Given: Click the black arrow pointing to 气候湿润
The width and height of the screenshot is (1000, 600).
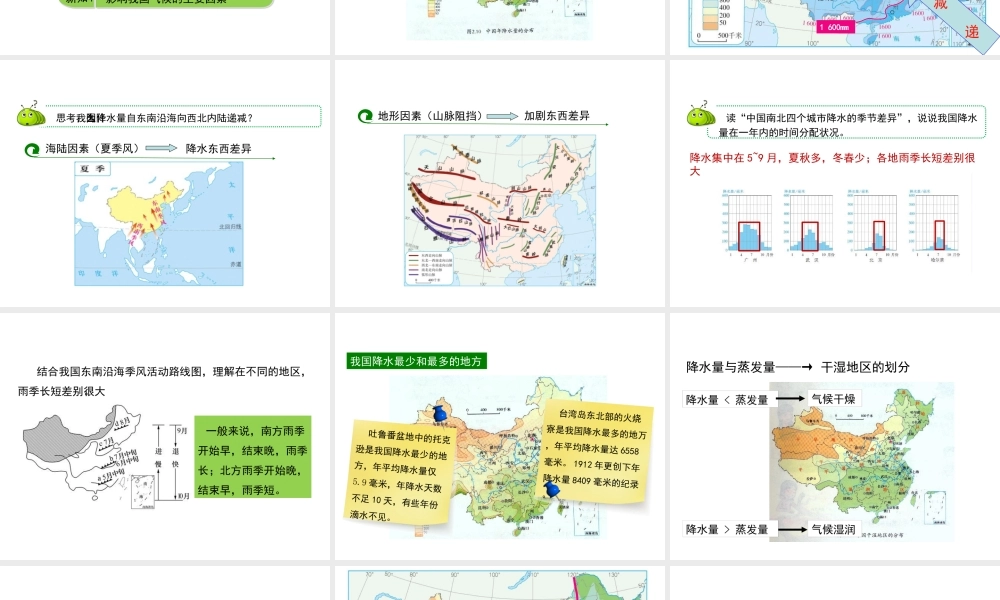Looking at the screenshot, I should coord(793,529).
